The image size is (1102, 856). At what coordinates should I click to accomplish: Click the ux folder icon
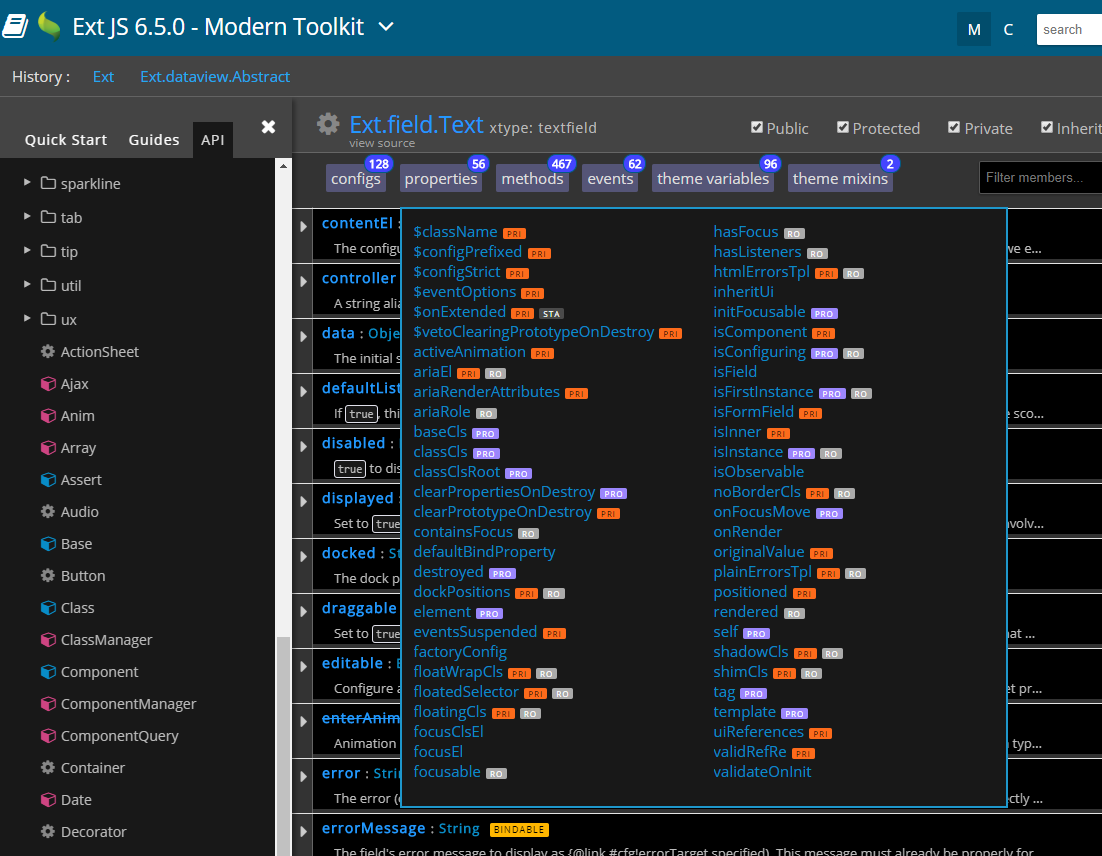48,319
